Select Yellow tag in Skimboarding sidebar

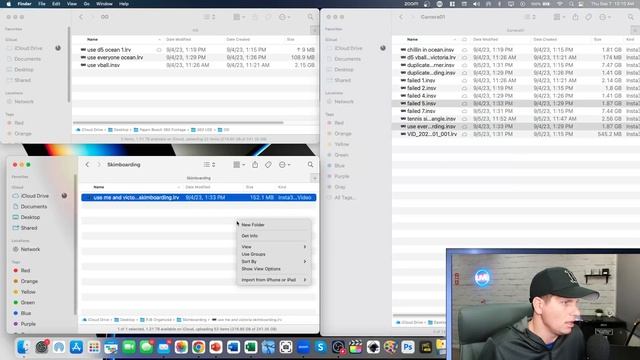[28, 292]
